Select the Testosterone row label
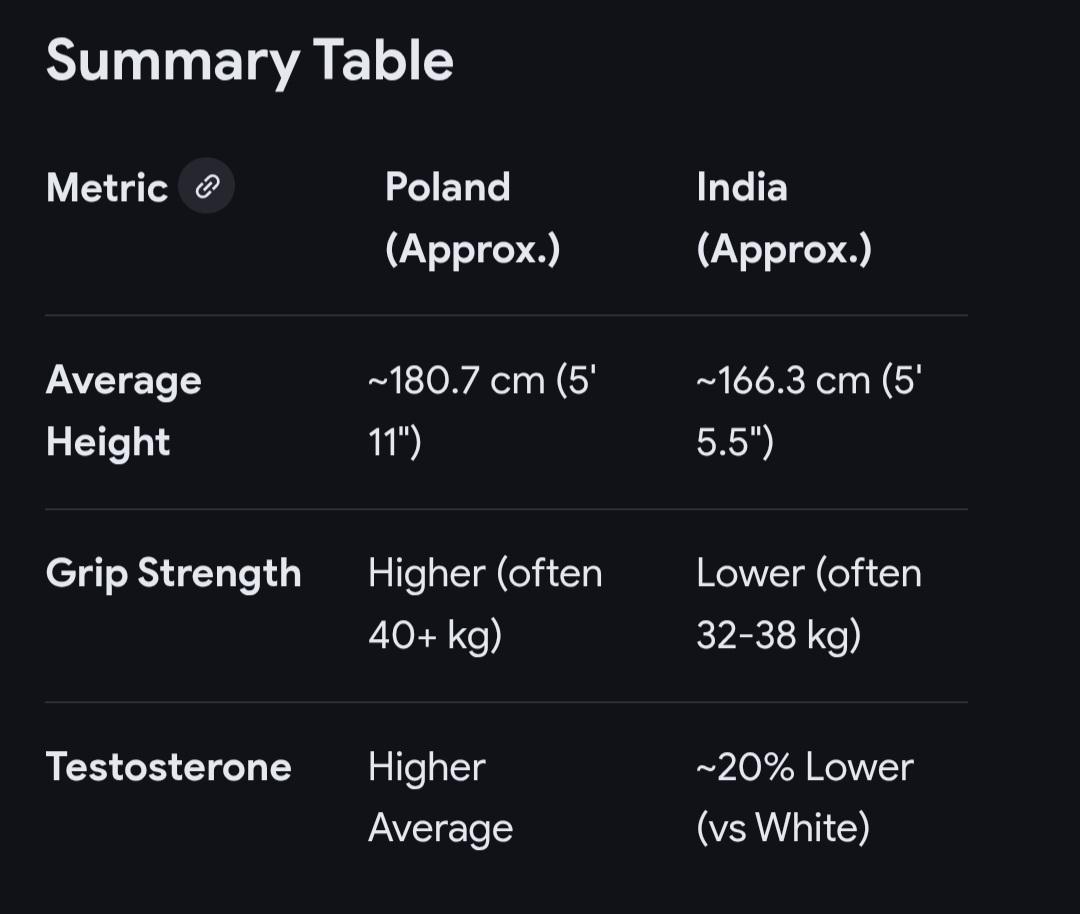Viewport: 1080px width, 914px height. pyautogui.click(x=169, y=767)
